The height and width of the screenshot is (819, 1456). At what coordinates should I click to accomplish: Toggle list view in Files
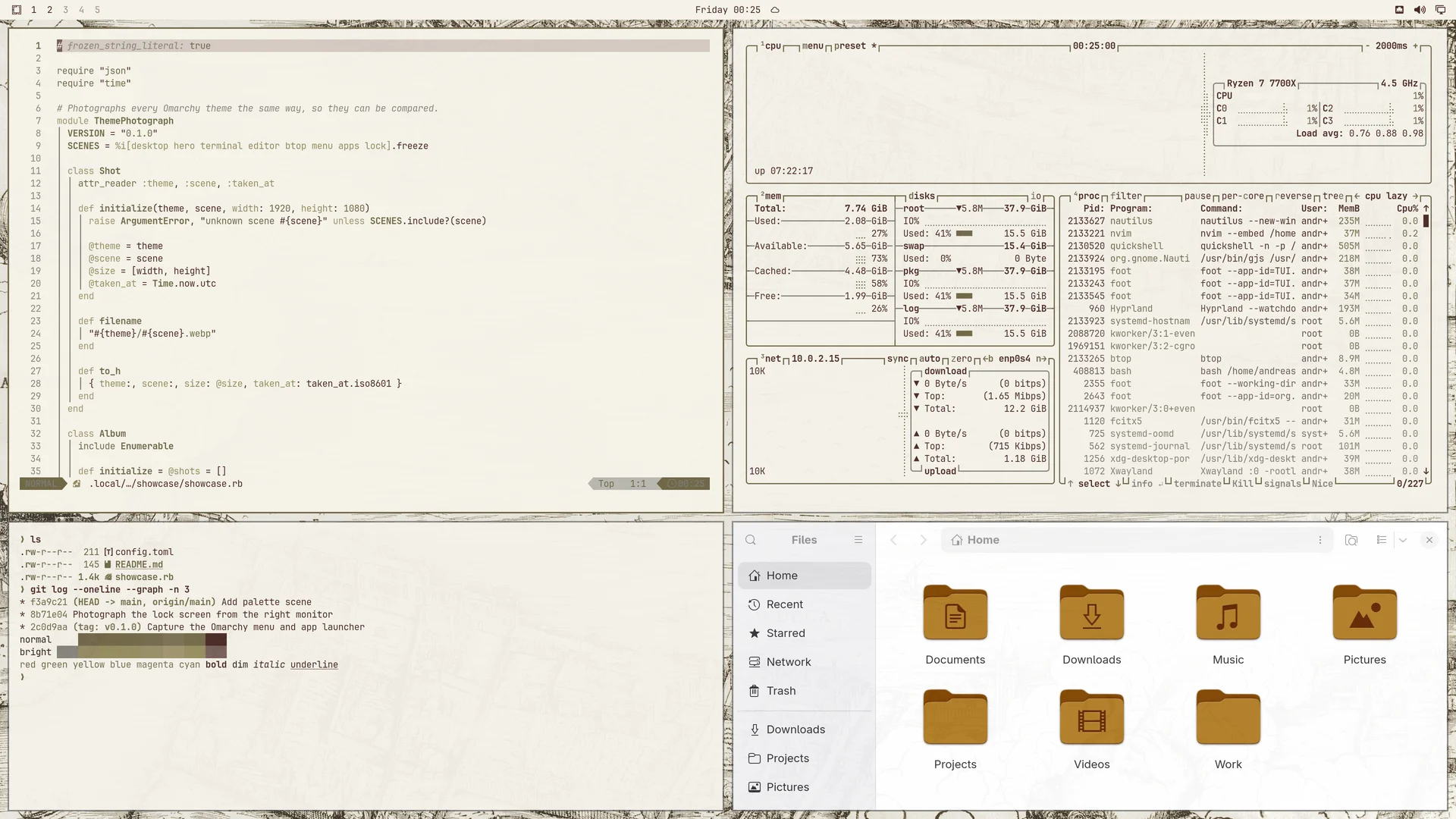1382,540
